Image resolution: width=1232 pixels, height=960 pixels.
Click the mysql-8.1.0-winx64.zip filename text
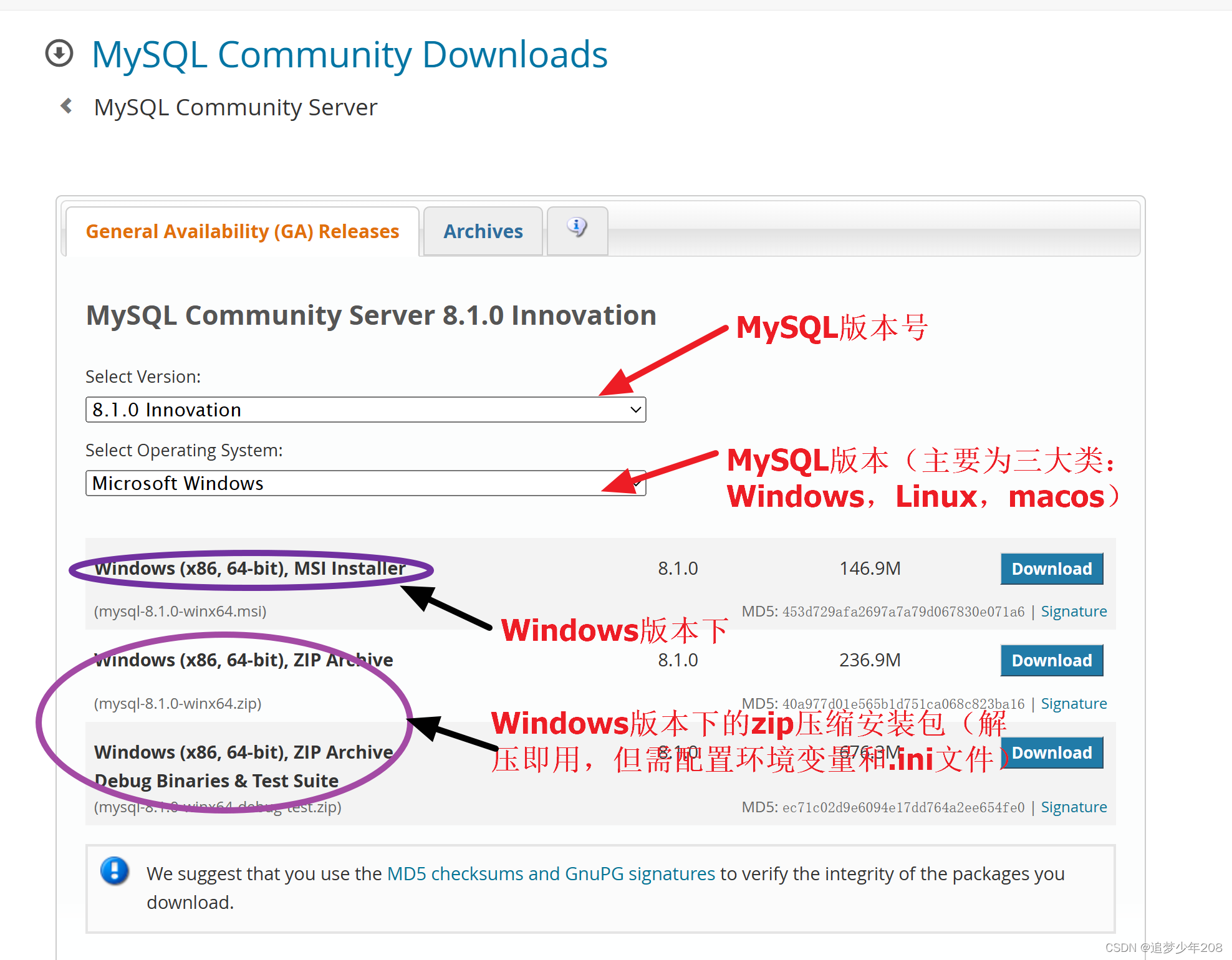point(178,704)
